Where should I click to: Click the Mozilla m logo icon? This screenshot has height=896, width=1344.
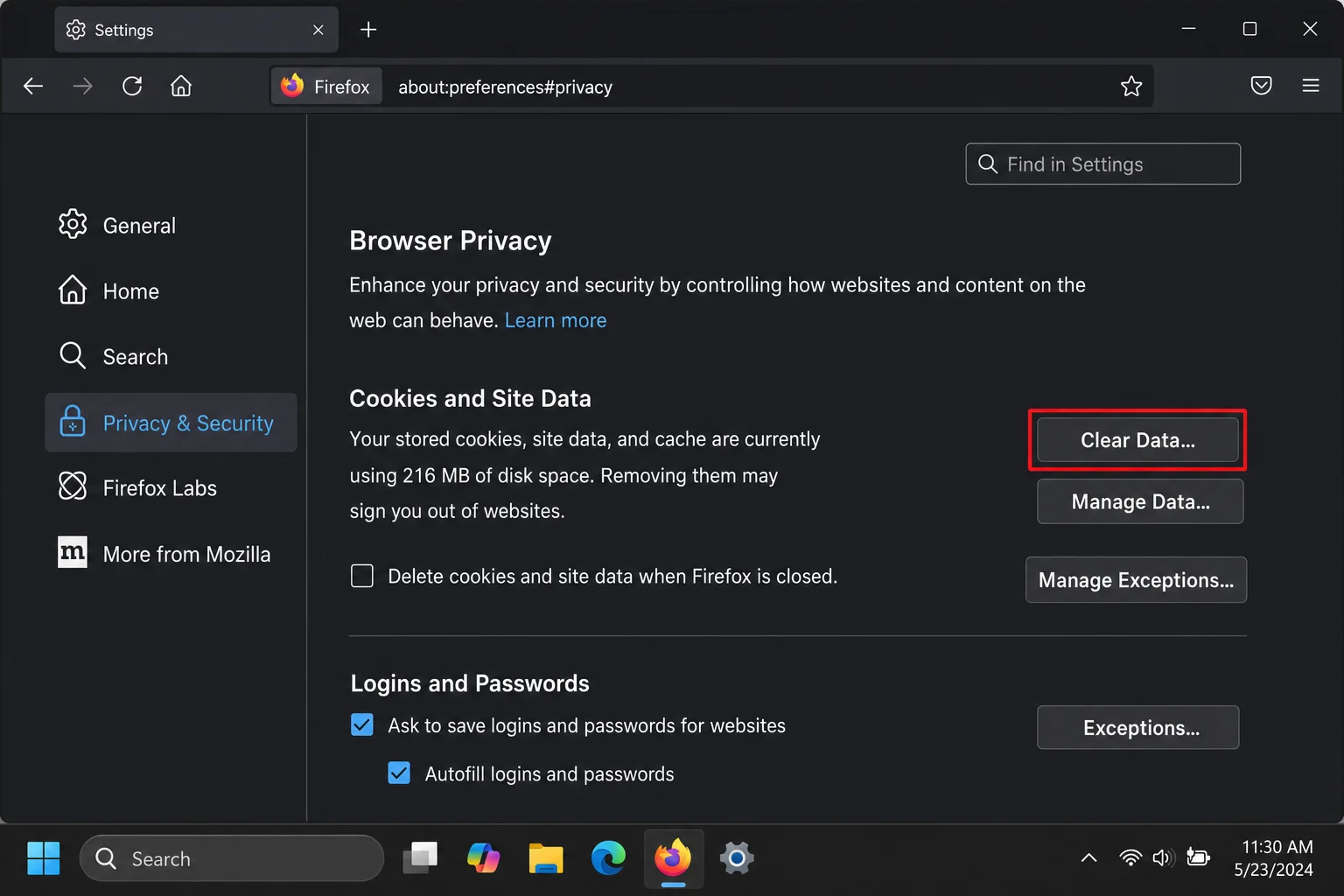pos(72,552)
